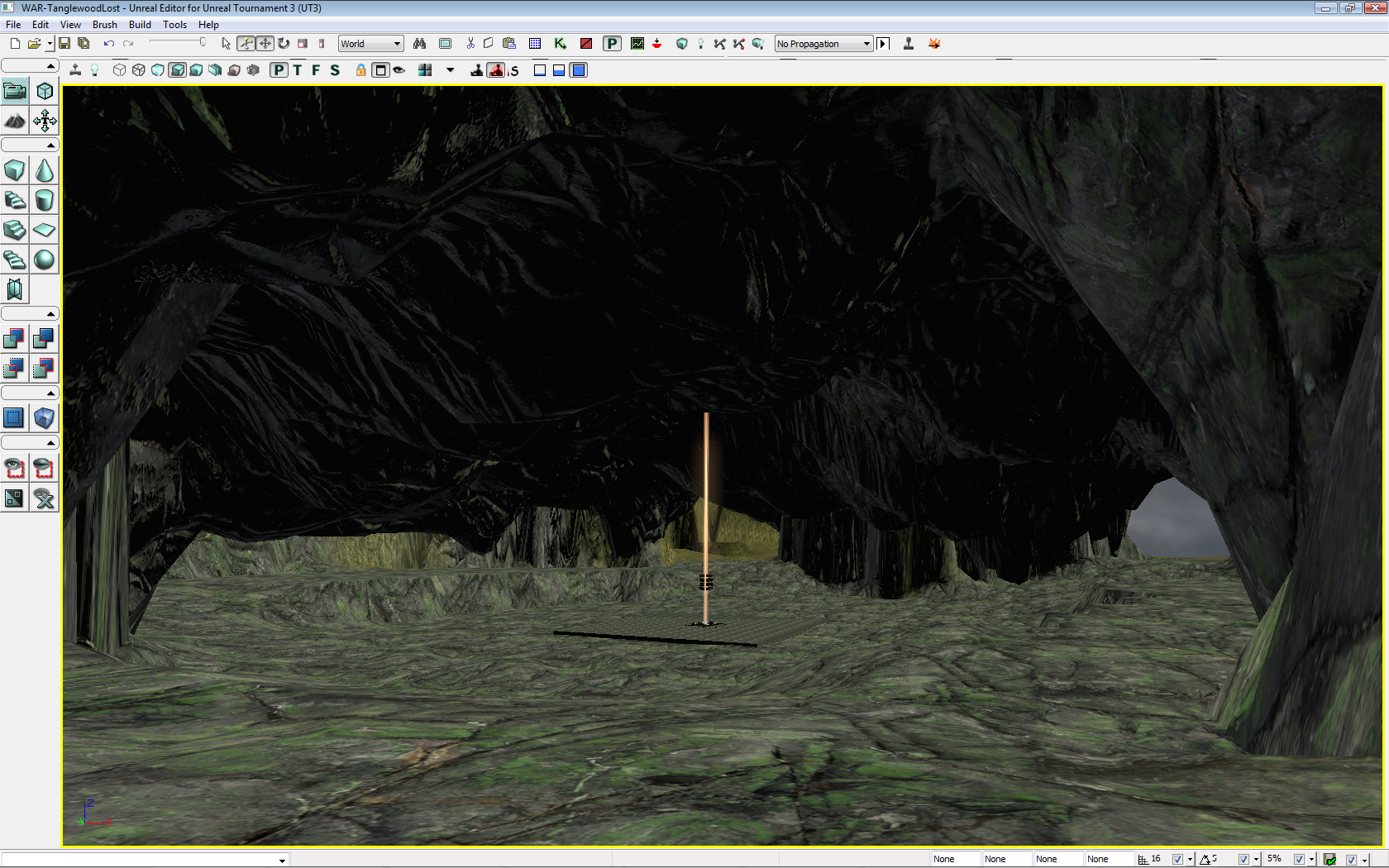The image size is (1389, 868).
Task: Open search with the binoculars icon
Action: tap(420, 44)
